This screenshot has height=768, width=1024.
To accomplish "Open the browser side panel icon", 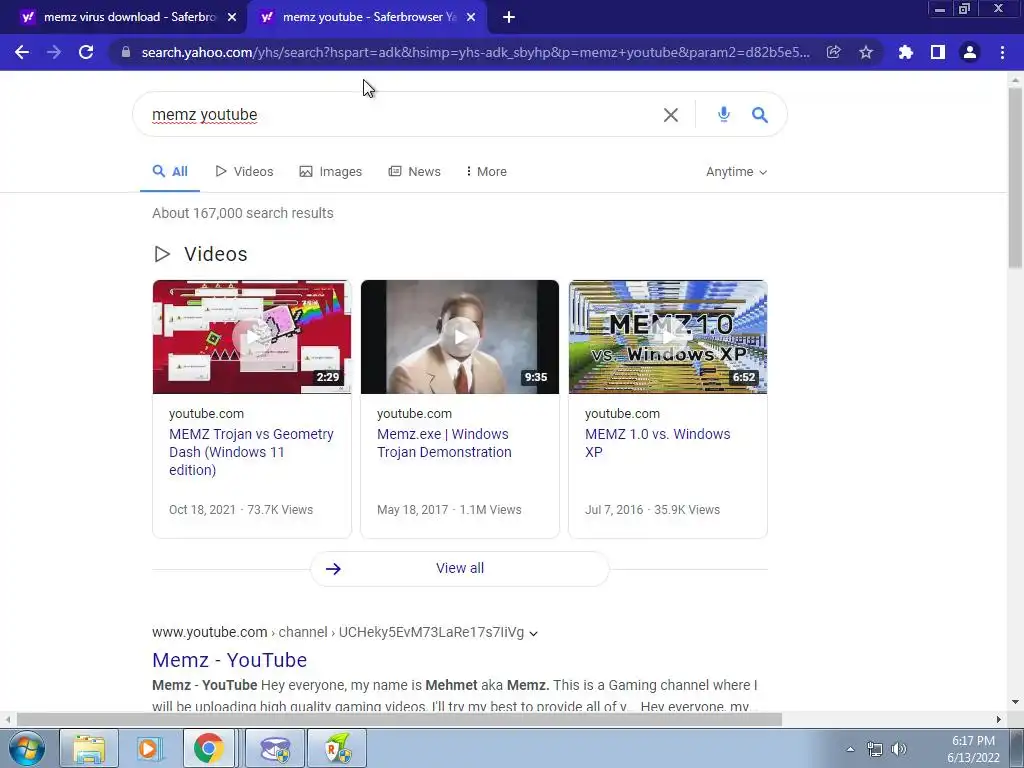I will [938, 52].
